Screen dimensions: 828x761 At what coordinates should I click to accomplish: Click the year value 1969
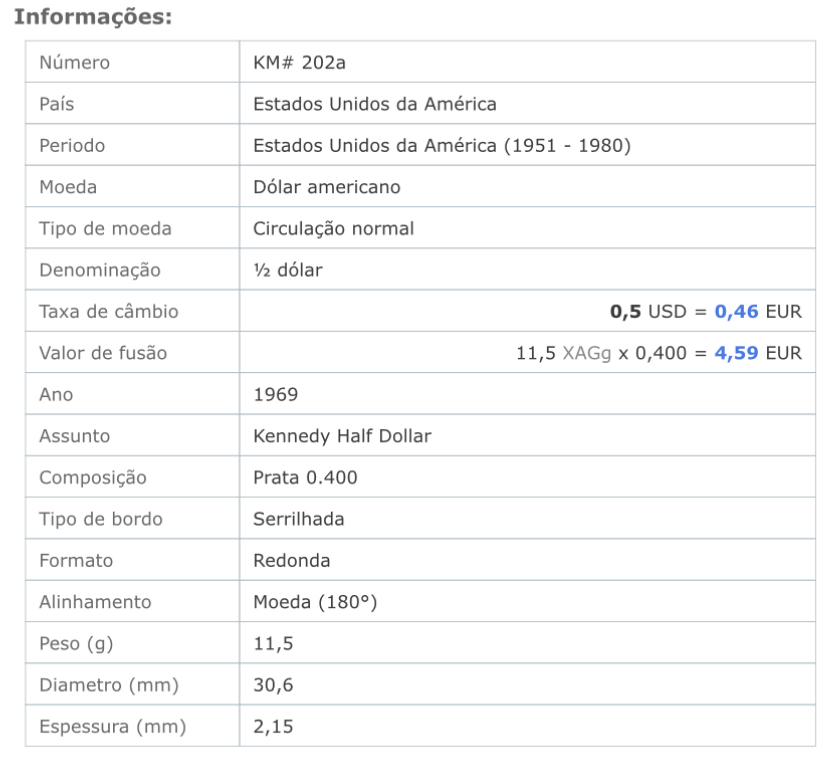276,394
